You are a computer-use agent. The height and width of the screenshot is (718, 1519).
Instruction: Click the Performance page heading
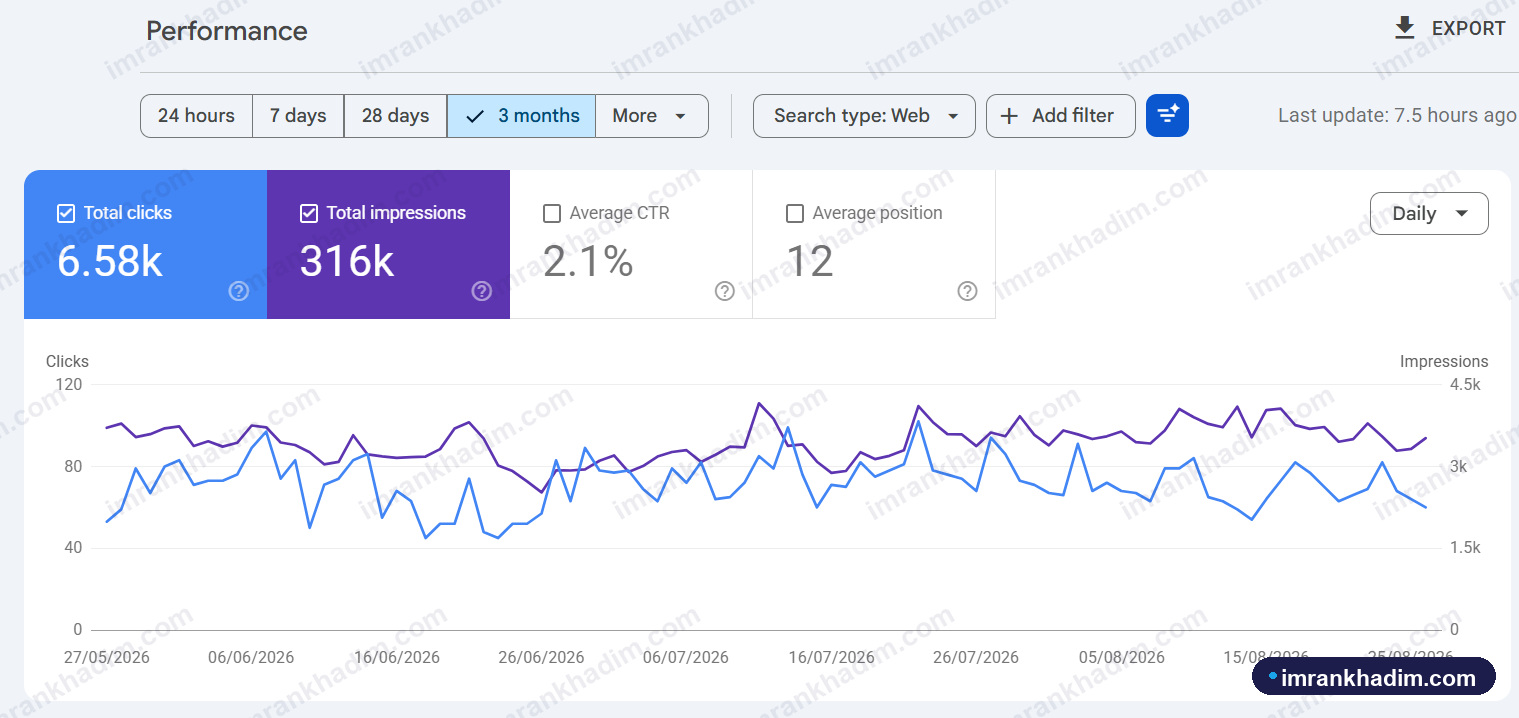[227, 31]
